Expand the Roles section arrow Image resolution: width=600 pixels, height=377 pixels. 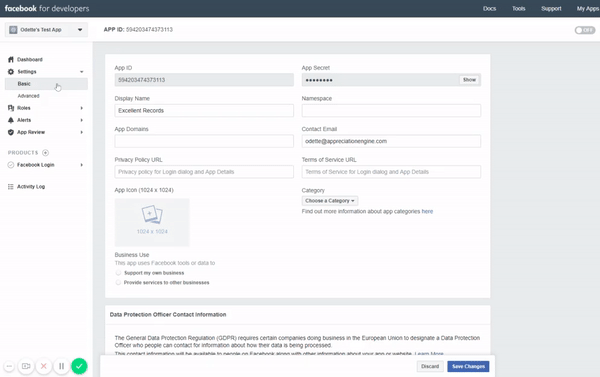click(82, 108)
